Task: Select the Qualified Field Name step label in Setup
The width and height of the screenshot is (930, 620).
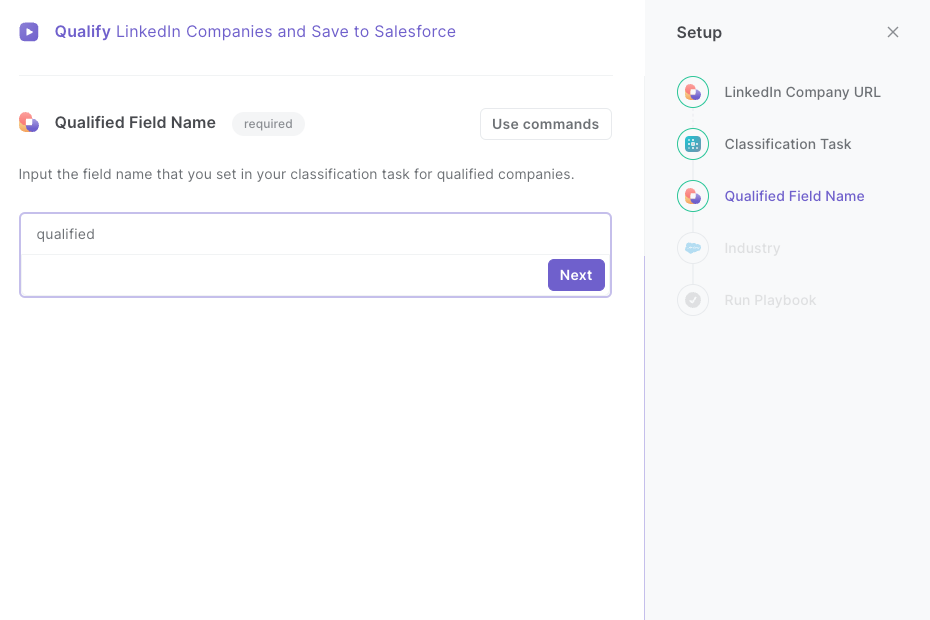Action: click(x=794, y=196)
